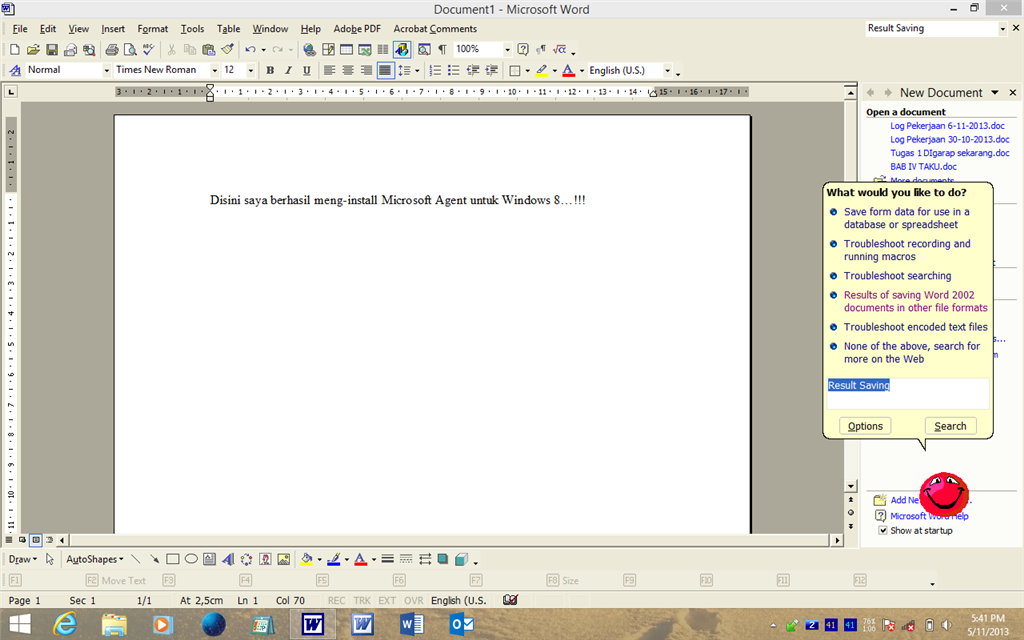
Task: Insert WordArt from the Drawing toolbar
Action: pyautogui.click(x=228, y=559)
